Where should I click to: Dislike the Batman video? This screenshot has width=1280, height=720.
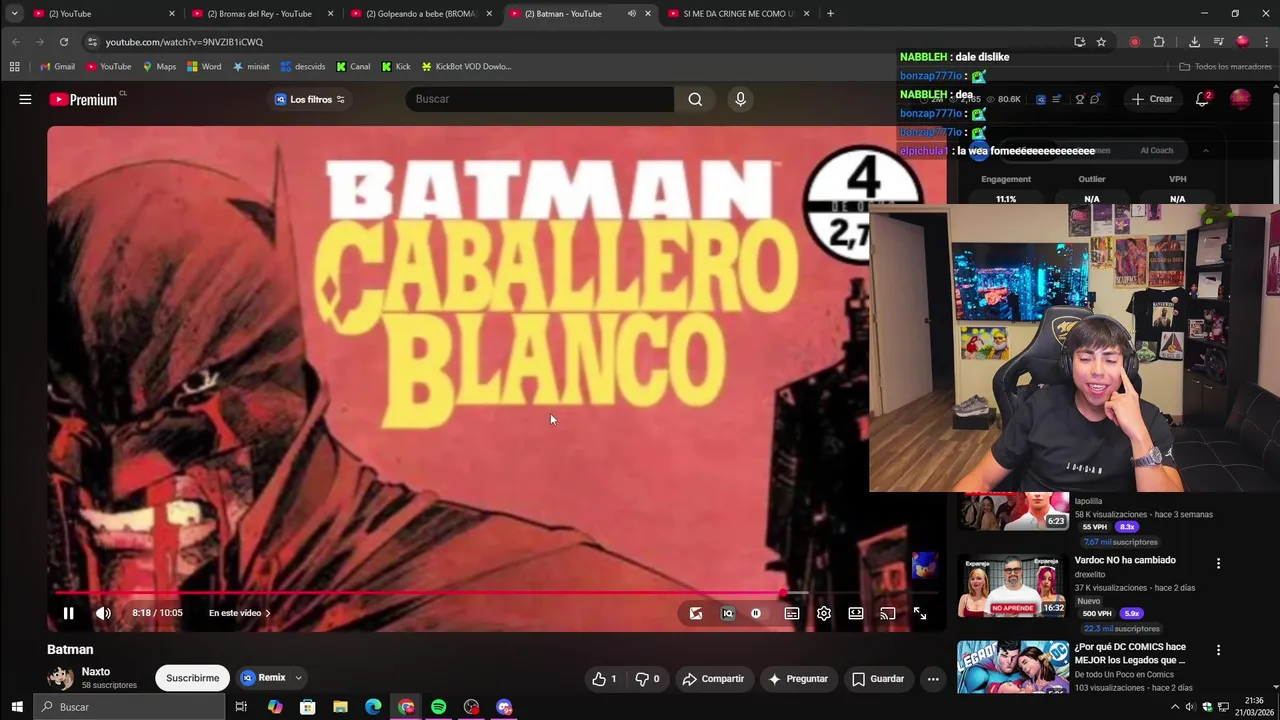point(647,679)
